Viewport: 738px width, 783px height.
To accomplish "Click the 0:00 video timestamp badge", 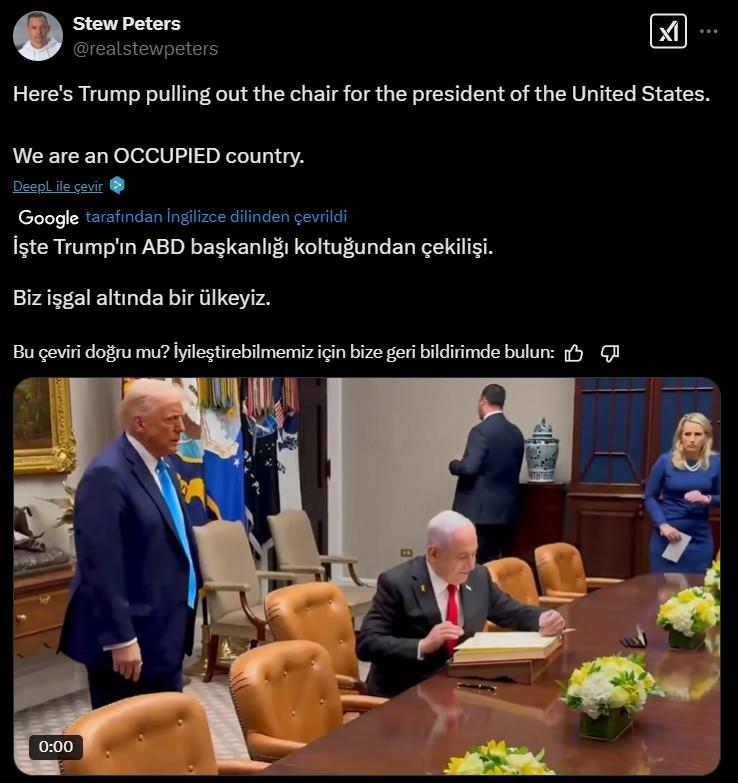I will [x=56, y=747].
